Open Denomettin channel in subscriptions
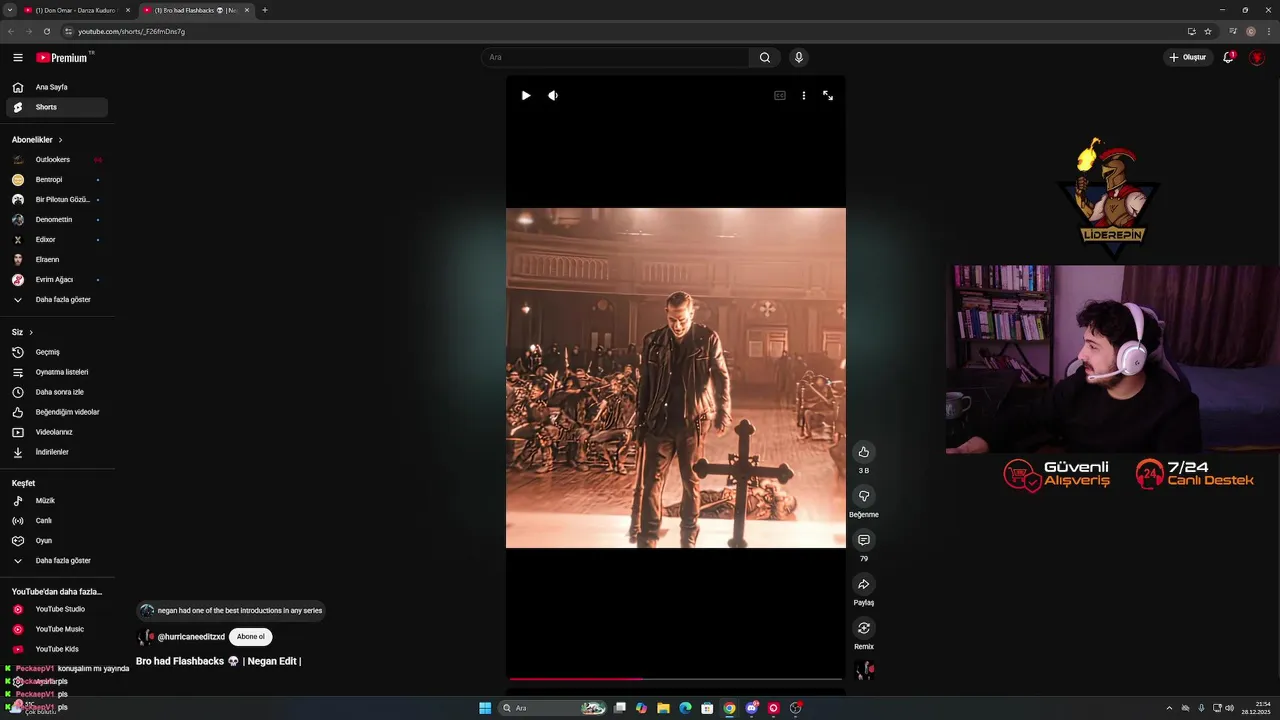 coord(57,220)
